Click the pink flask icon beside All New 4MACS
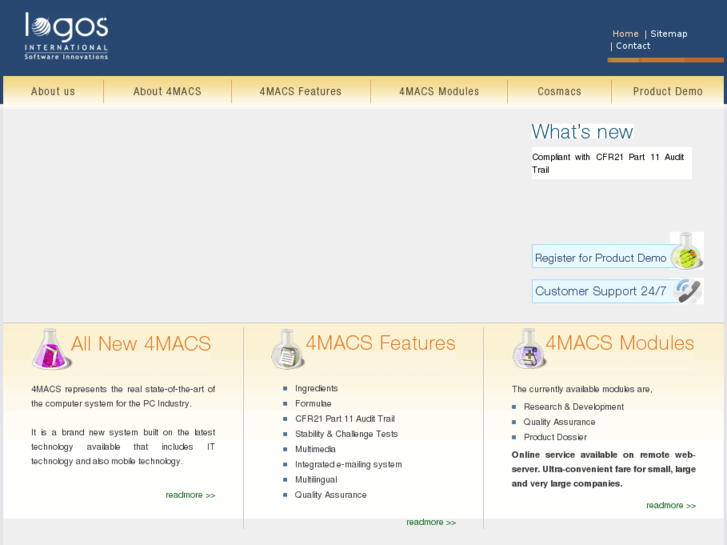 tap(51, 349)
